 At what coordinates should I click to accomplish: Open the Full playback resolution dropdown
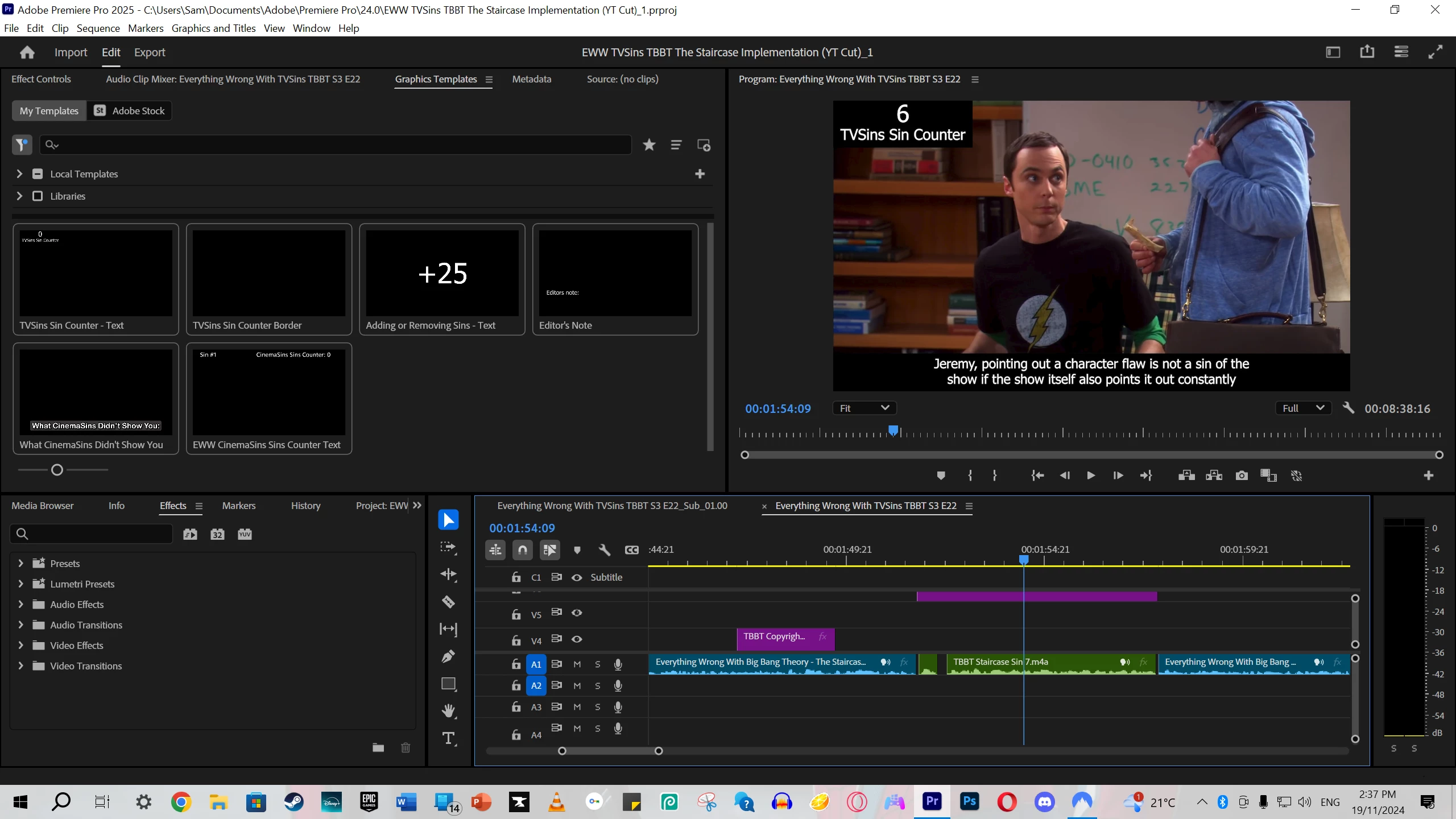pyautogui.click(x=1303, y=408)
